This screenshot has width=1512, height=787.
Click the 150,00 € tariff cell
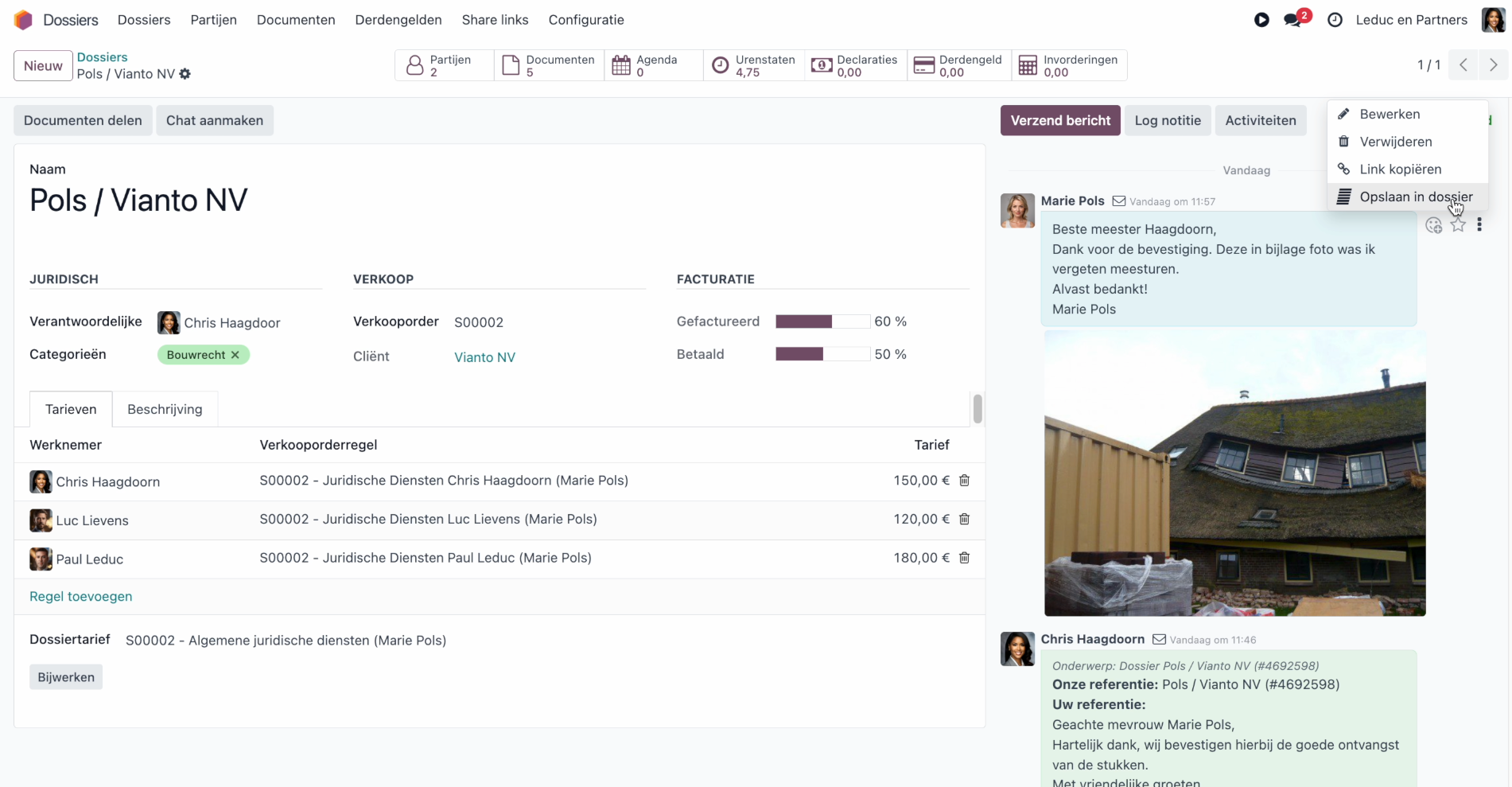(921, 481)
